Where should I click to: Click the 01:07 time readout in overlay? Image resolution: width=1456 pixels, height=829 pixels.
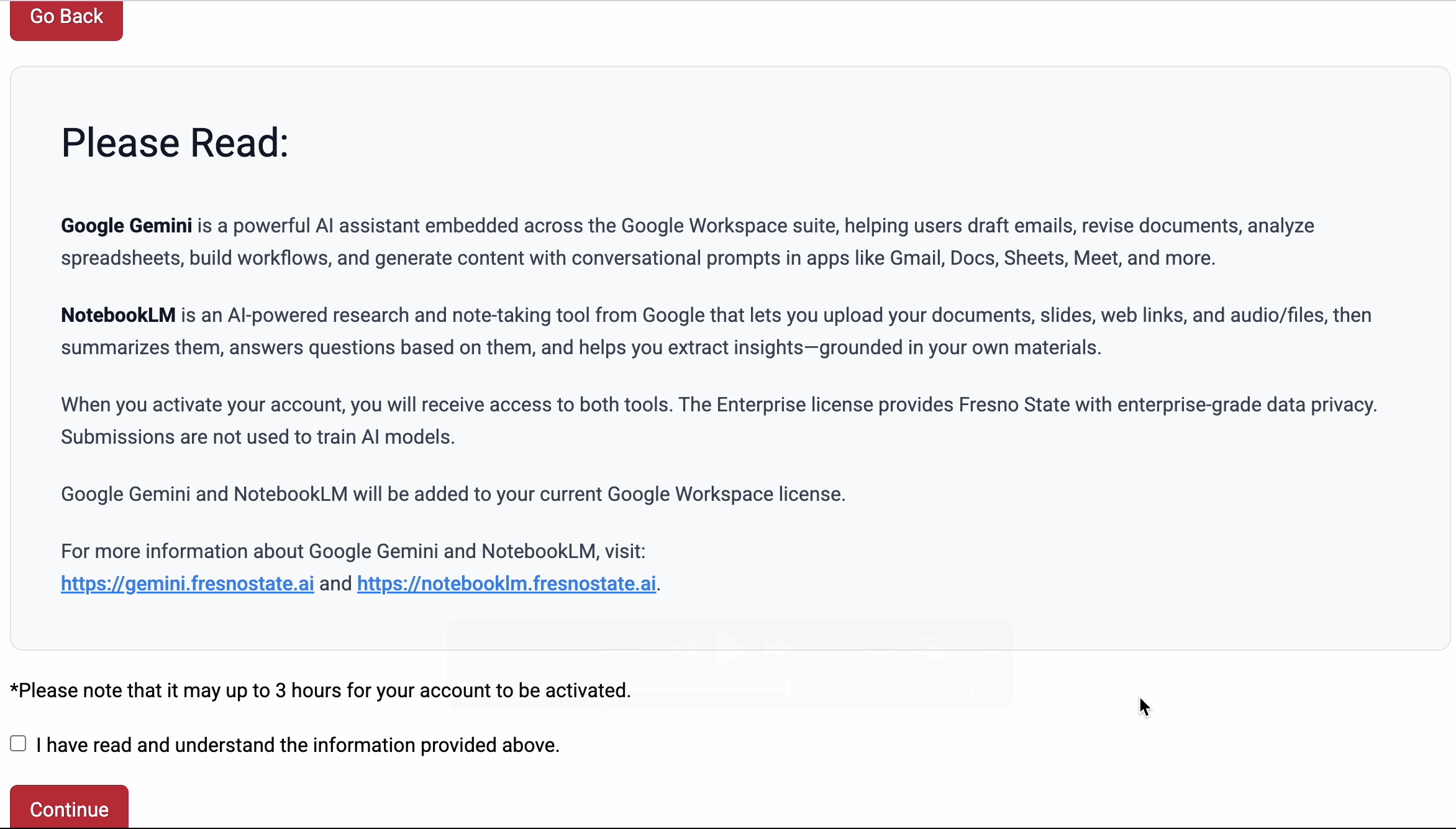pyautogui.click(x=978, y=689)
